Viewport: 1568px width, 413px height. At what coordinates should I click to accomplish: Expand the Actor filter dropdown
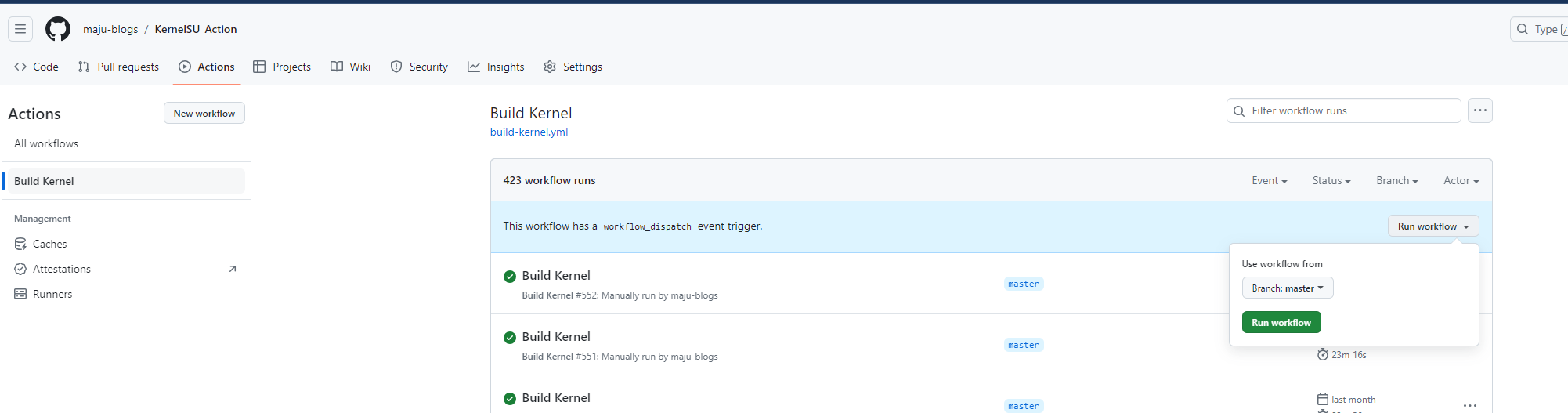click(x=1461, y=180)
